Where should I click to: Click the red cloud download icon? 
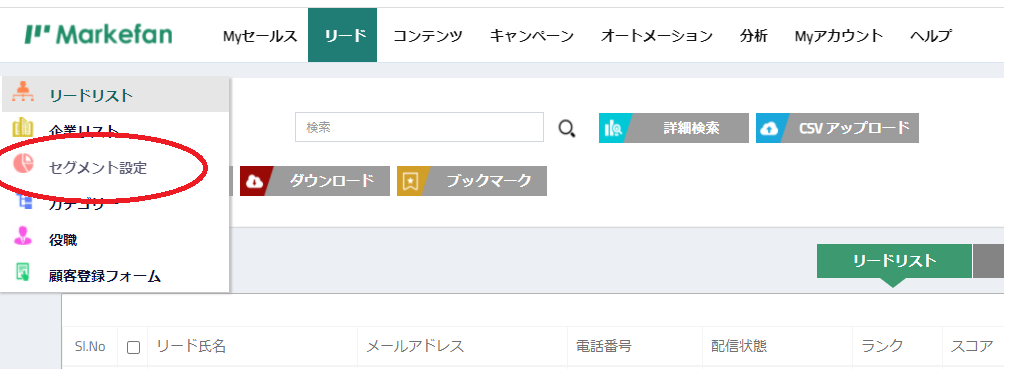[x=255, y=181]
